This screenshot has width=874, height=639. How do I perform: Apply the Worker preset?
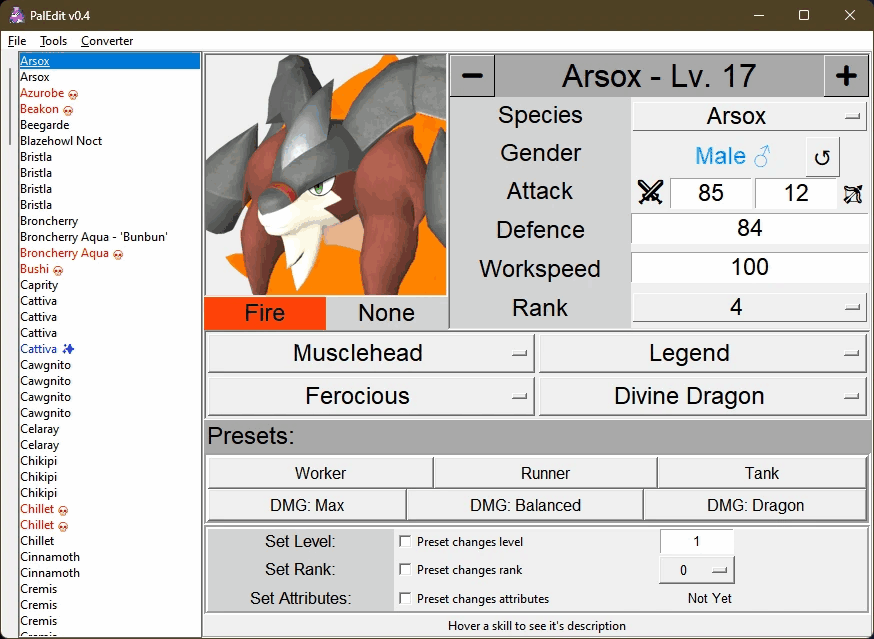click(320, 473)
